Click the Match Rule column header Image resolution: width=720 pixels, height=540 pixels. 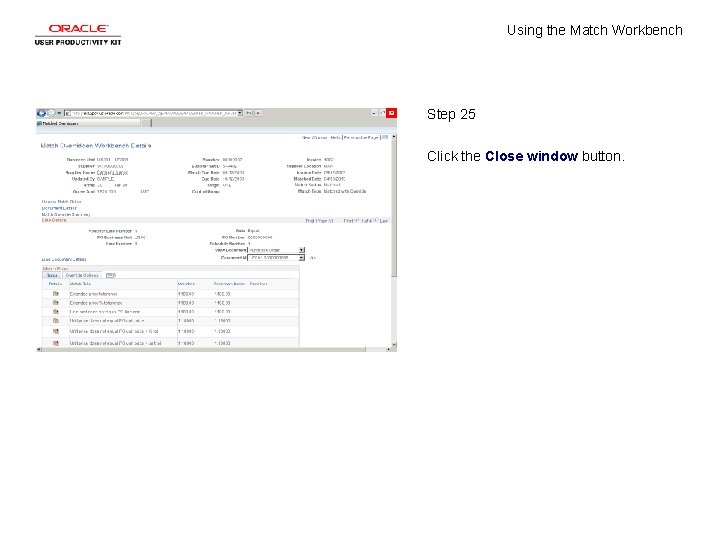[80, 284]
